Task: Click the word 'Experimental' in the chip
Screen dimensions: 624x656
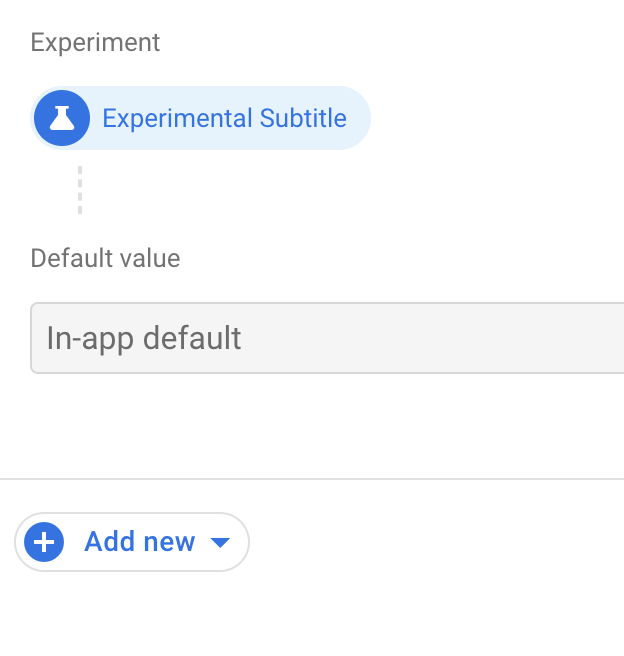Action: [177, 118]
